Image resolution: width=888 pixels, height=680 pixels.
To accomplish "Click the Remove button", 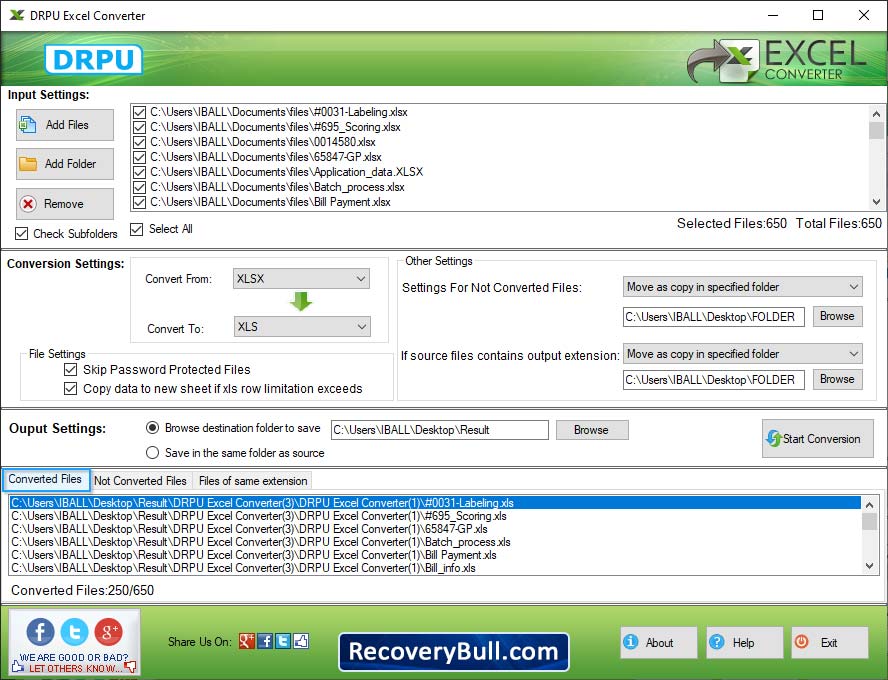I will point(65,204).
